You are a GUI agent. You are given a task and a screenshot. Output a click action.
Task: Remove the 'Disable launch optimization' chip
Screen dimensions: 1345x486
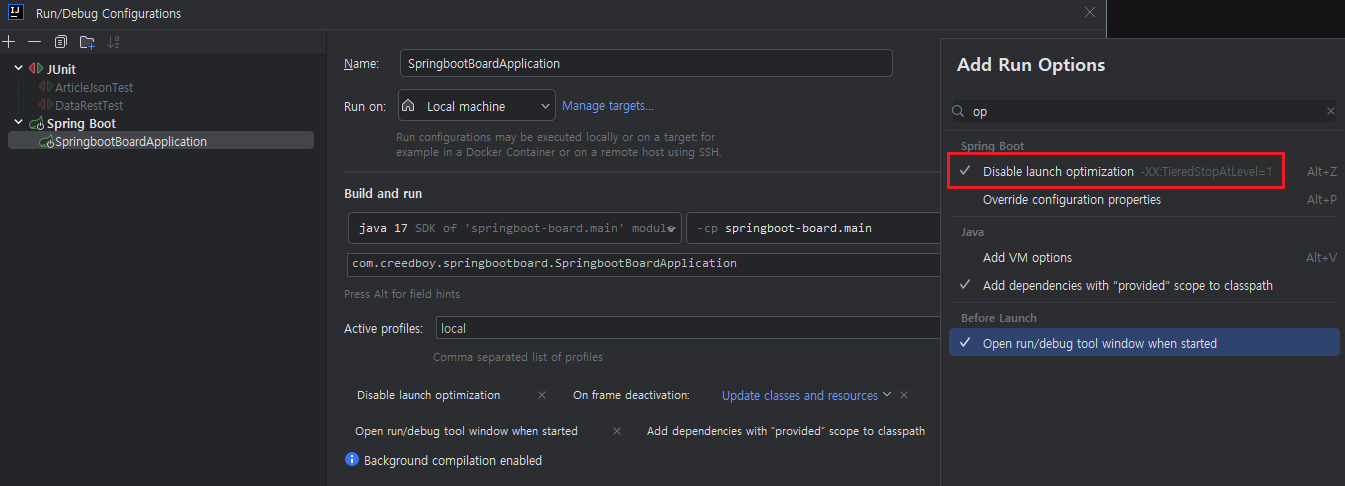pos(542,395)
